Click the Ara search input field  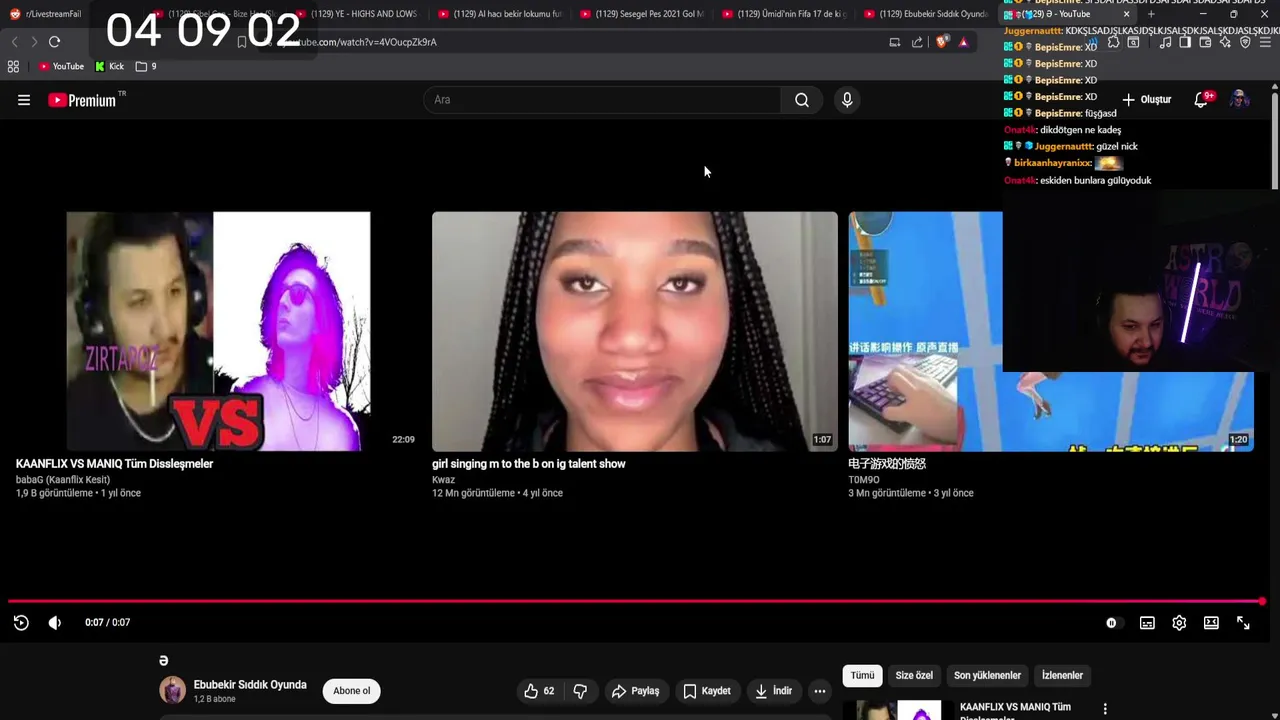603,100
